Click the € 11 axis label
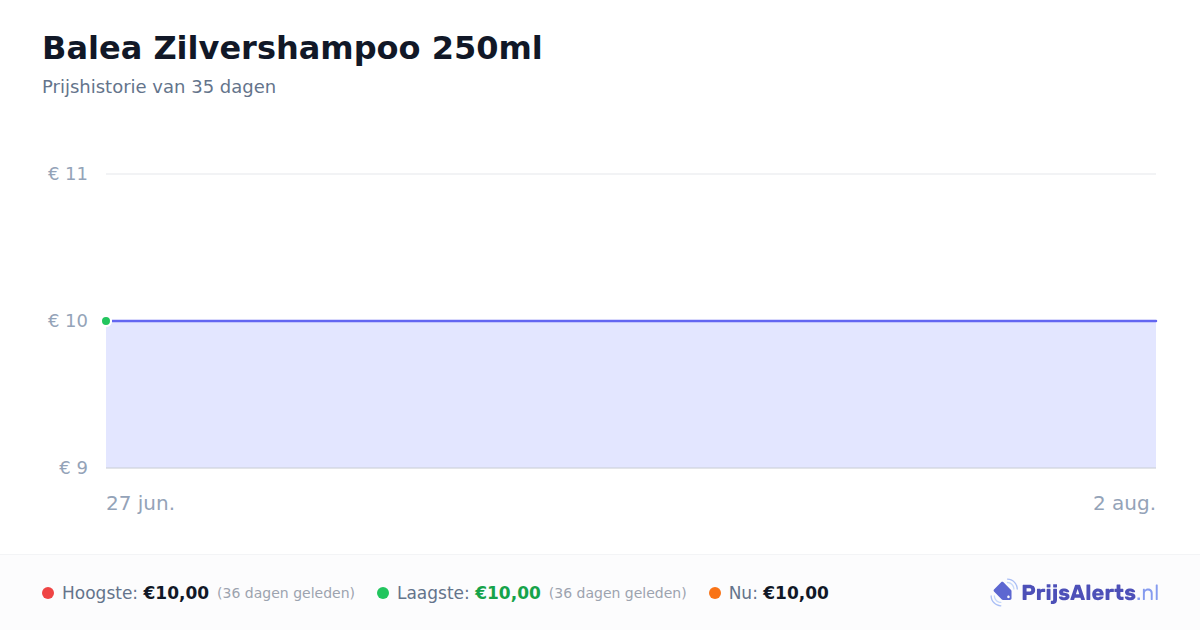Viewport: 1200px width, 630px height. pyautogui.click(x=68, y=174)
